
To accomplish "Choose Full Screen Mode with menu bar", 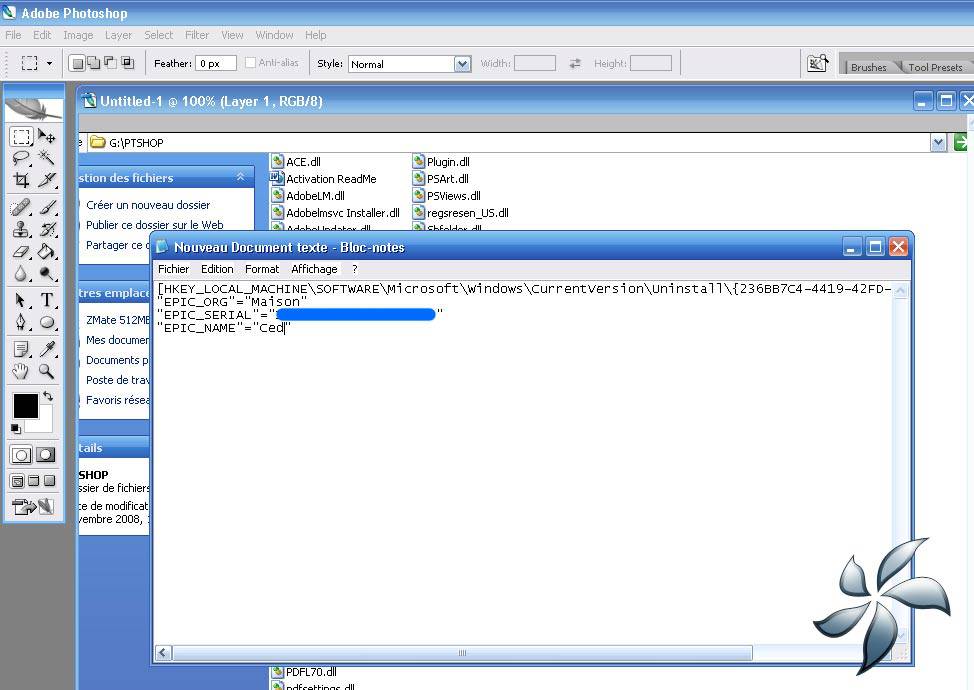I will pos(34,481).
